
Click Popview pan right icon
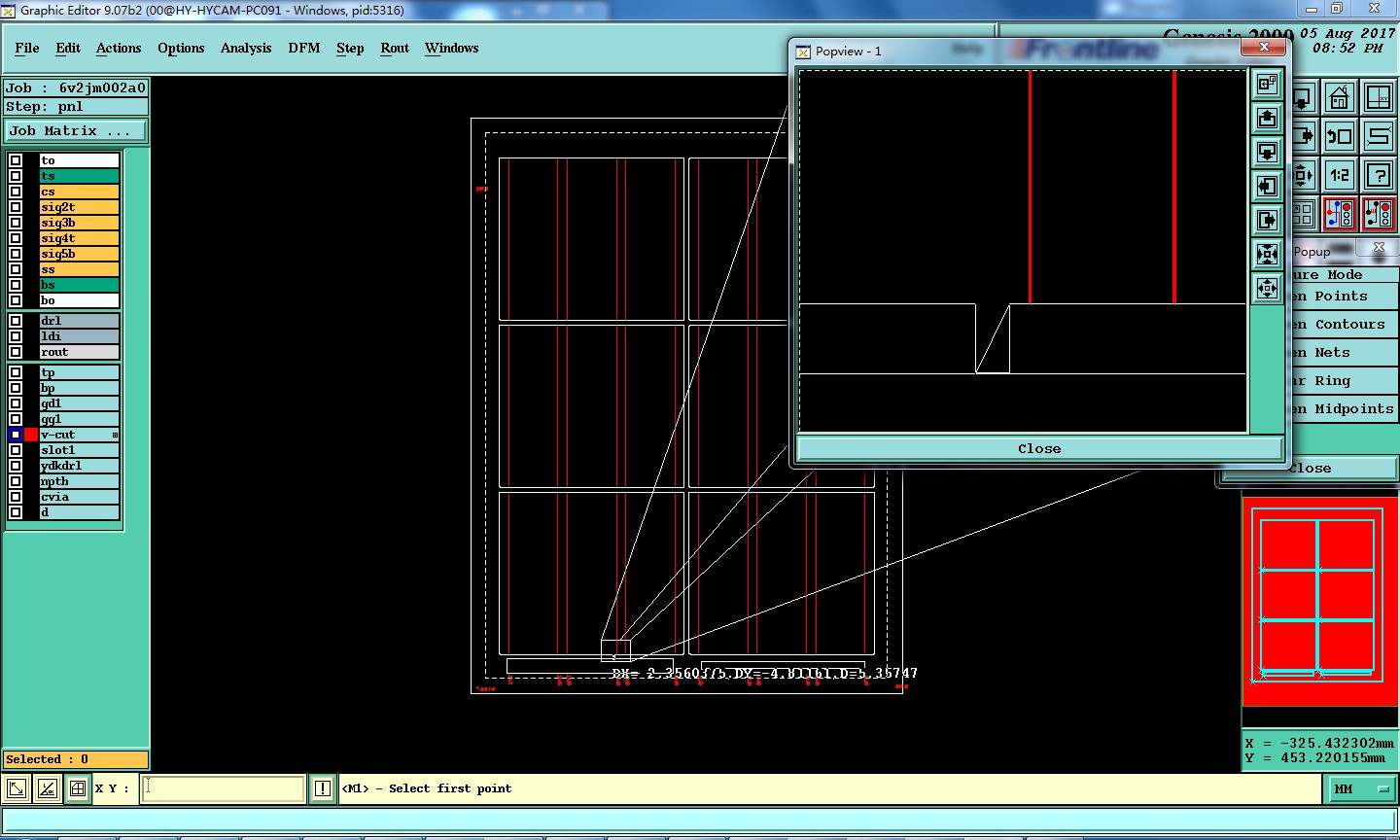coord(1267,220)
